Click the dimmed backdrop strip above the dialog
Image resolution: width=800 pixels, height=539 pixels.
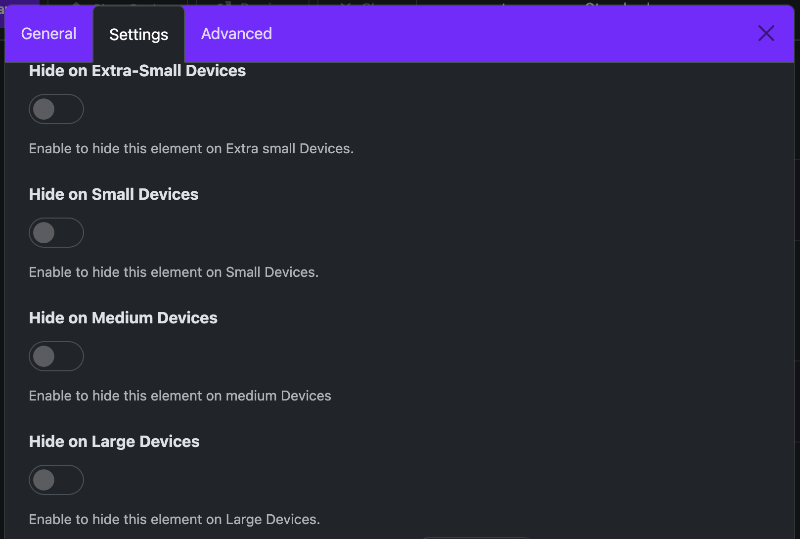click(x=400, y=3)
